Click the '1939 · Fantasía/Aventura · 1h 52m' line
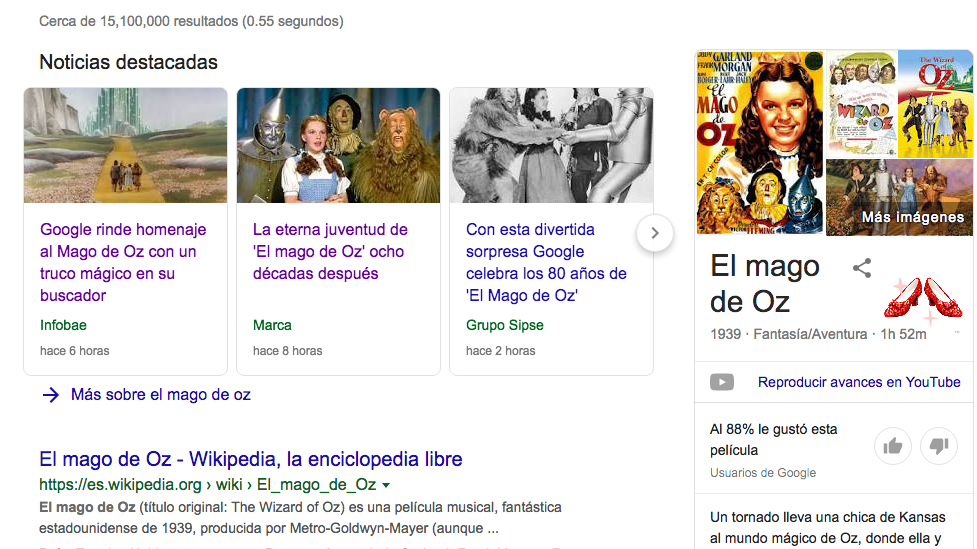 click(x=818, y=334)
